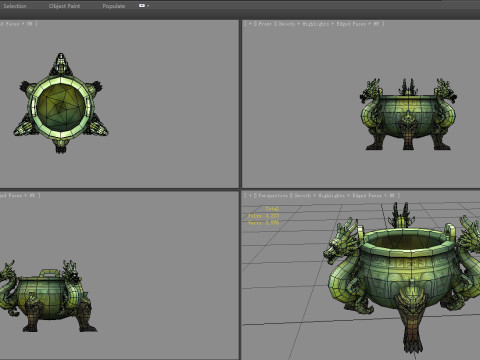Open the Perspective viewport label menu

[273, 196]
